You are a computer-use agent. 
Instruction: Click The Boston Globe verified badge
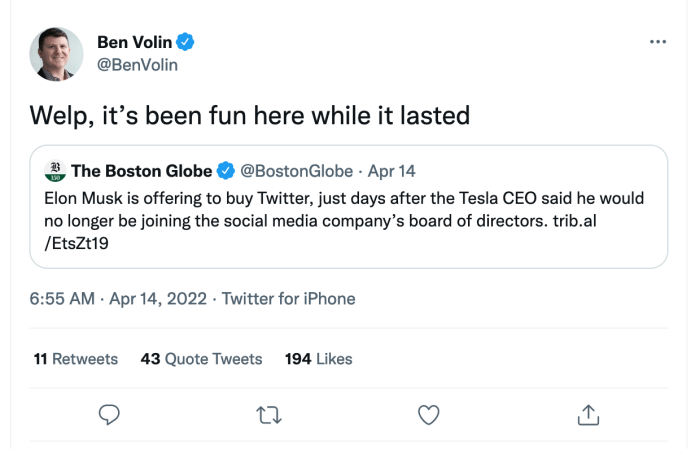point(226,170)
